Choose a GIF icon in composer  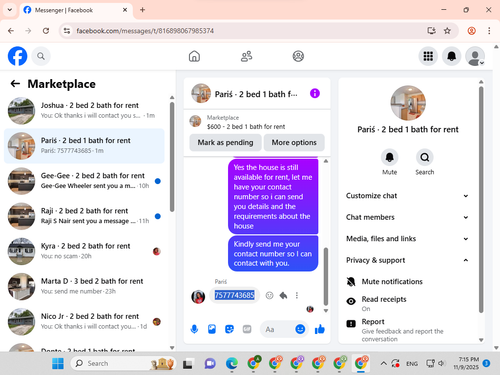(247, 329)
